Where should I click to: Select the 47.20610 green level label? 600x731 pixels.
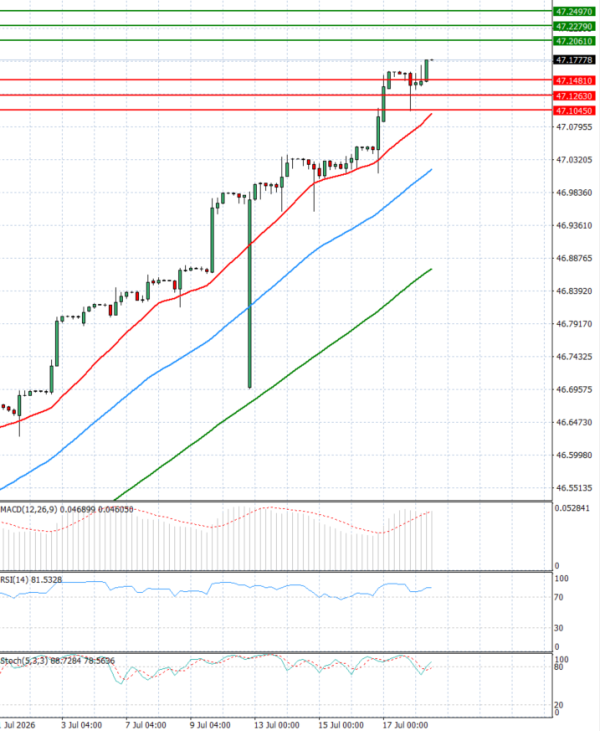(x=574, y=41)
